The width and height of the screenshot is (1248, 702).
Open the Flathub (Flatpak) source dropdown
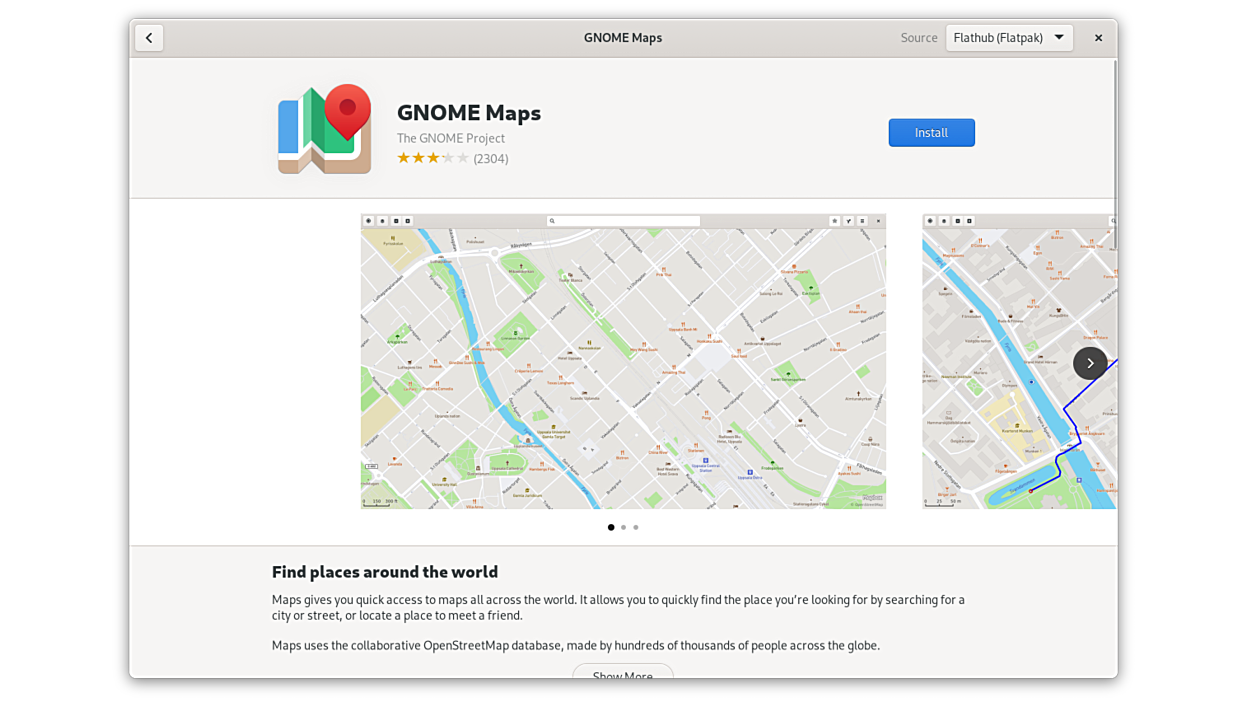(x=1009, y=38)
